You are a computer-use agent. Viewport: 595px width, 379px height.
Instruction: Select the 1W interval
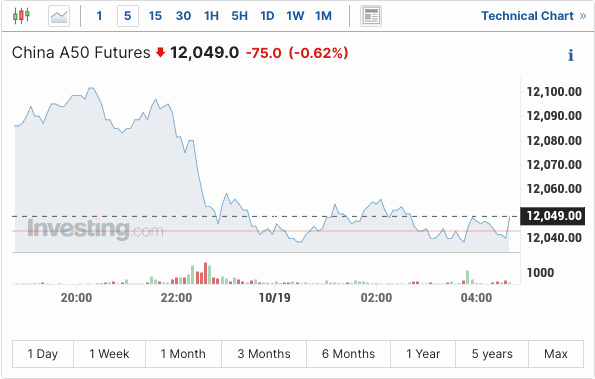tap(295, 16)
